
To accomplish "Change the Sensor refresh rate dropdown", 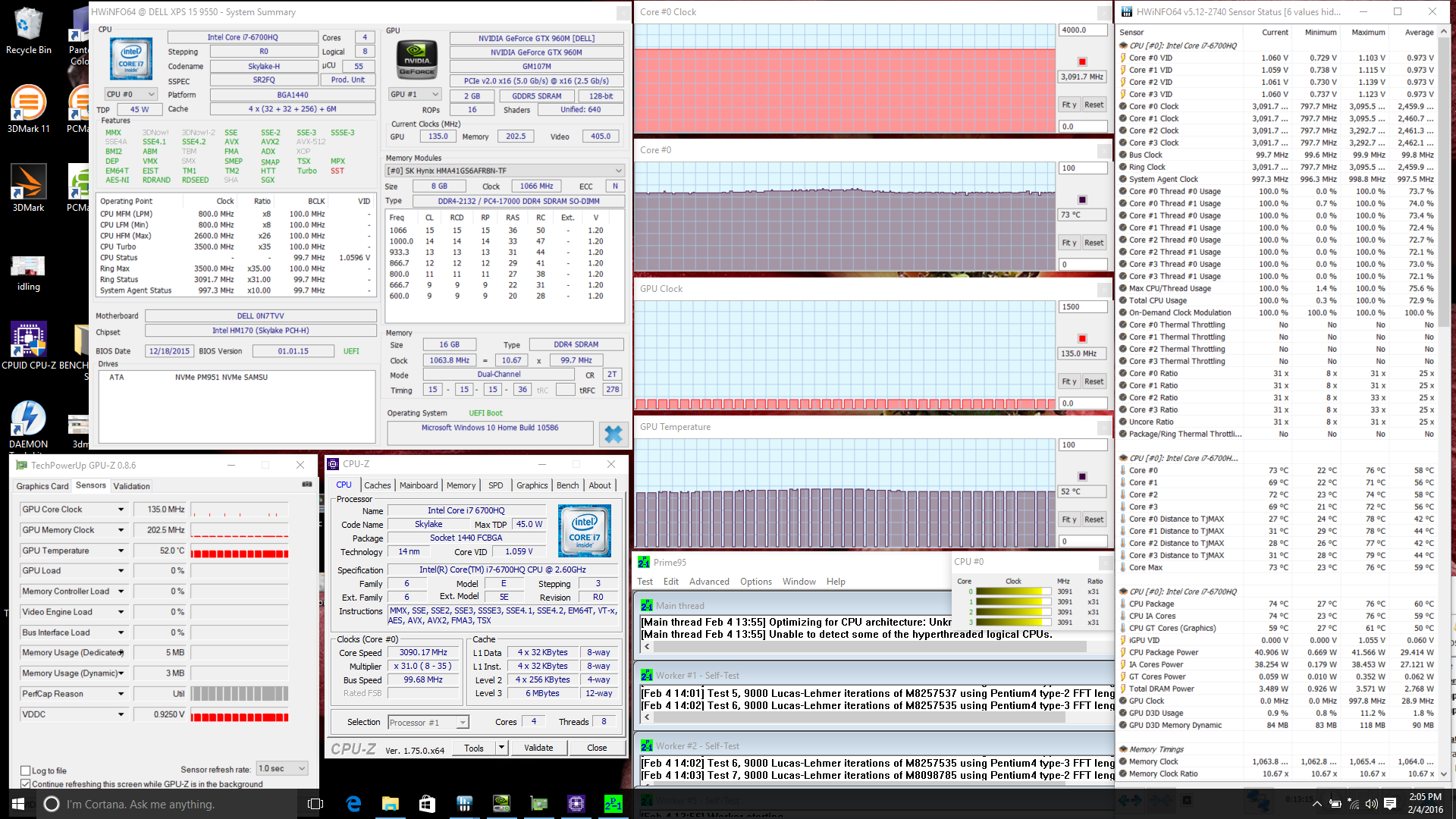I will (x=282, y=768).
